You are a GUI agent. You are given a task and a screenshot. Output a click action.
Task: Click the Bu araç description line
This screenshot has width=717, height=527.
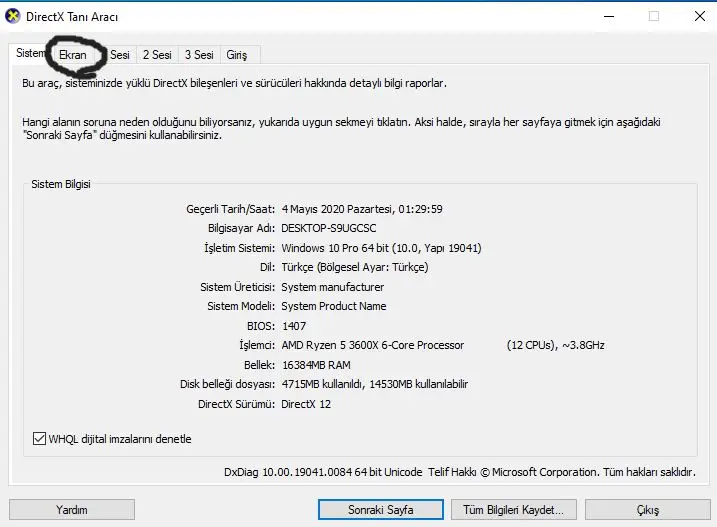coord(234,83)
